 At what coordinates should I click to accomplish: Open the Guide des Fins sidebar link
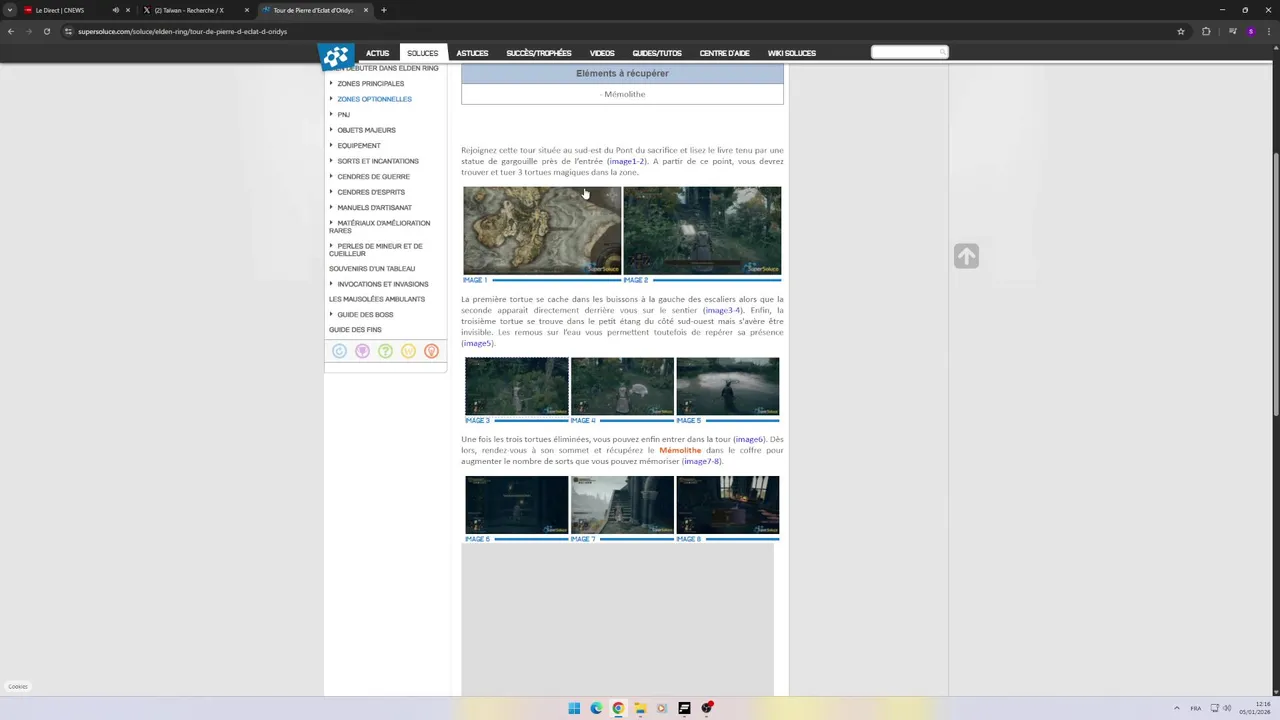coord(355,329)
